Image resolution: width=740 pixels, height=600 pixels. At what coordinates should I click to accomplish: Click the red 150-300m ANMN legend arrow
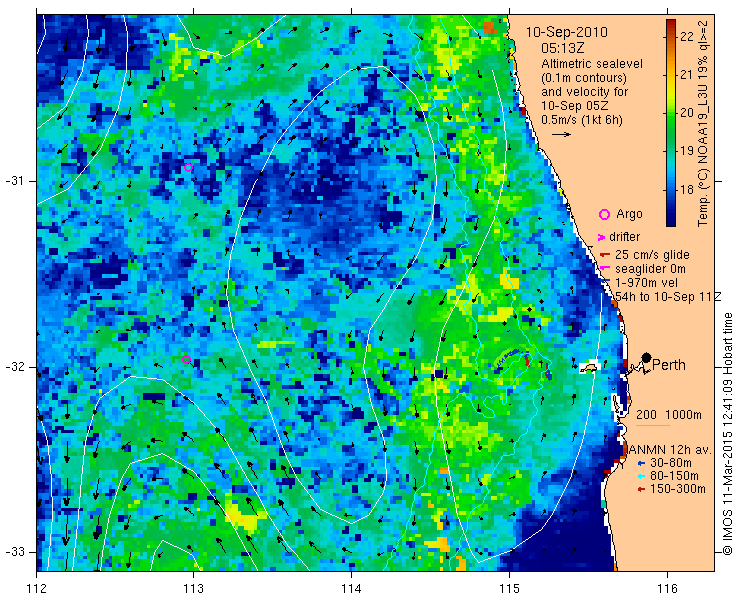[641, 489]
